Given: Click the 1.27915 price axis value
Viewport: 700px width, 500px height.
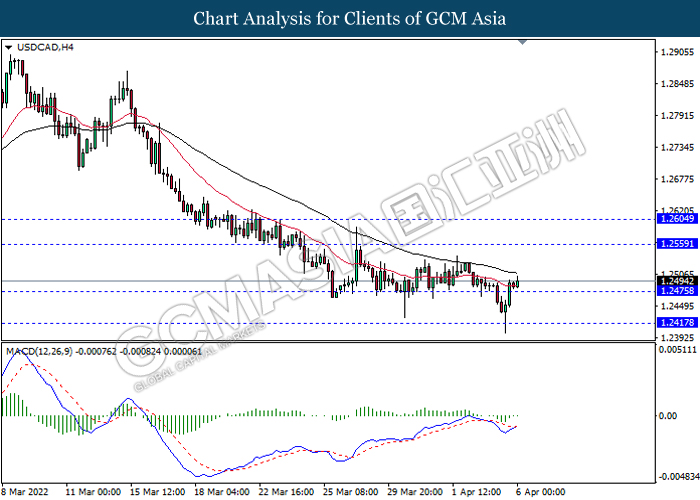Looking at the screenshot, I should (x=678, y=116).
